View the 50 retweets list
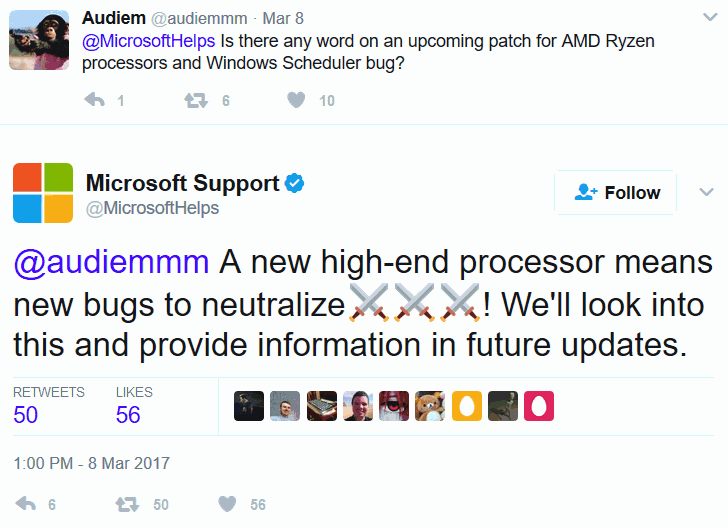Image resolution: width=728 pixels, height=528 pixels. (49, 405)
